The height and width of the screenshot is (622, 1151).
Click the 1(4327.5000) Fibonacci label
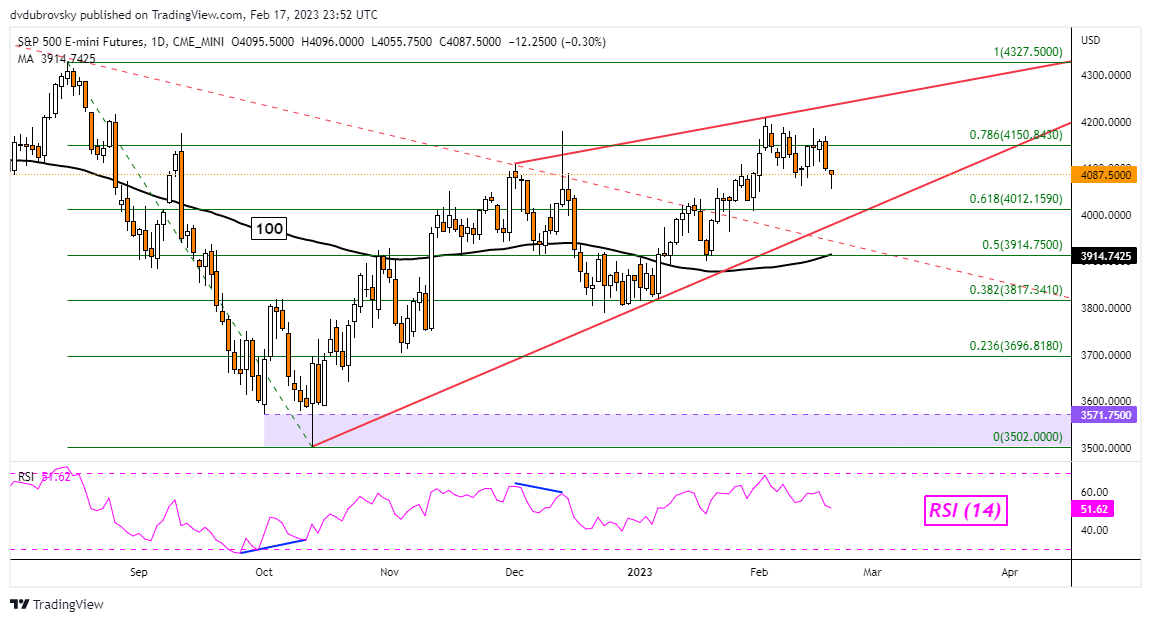(1028, 51)
